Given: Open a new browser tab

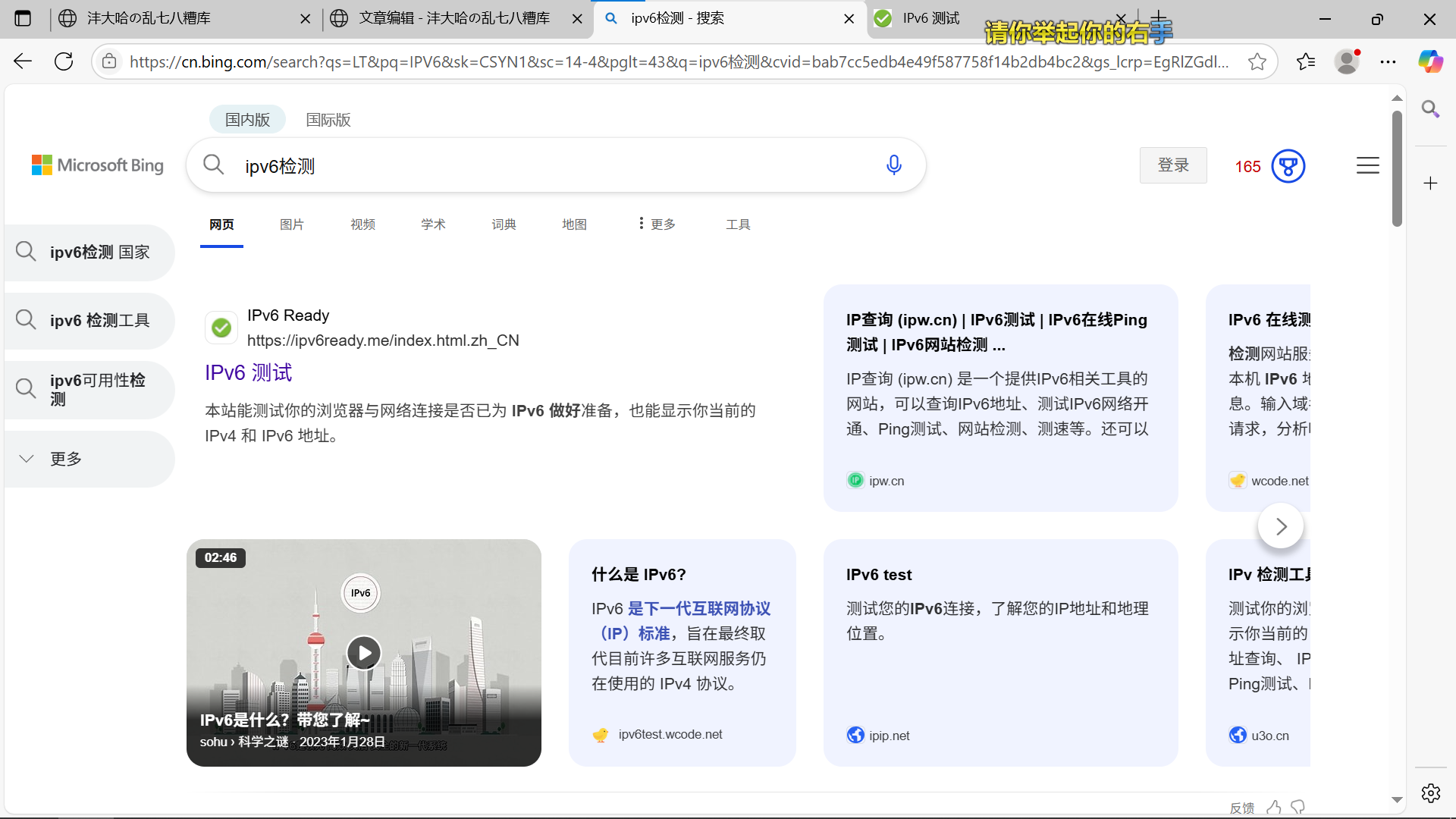Looking at the screenshot, I should pos(1159,18).
